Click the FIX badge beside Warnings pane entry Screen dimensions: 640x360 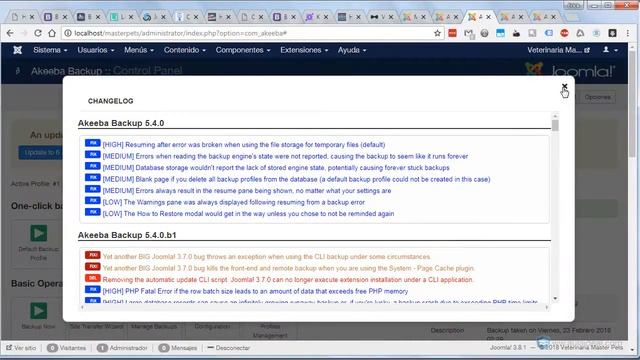pyautogui.click(x=93, y=200)
